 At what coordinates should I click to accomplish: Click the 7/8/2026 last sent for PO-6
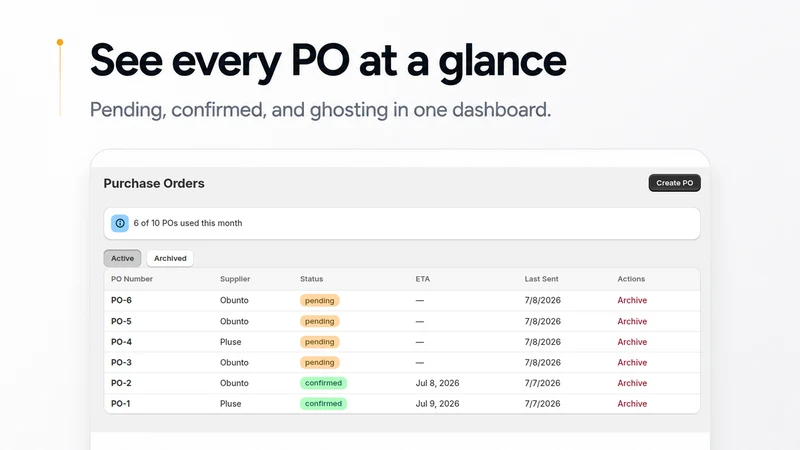[542, 301]
